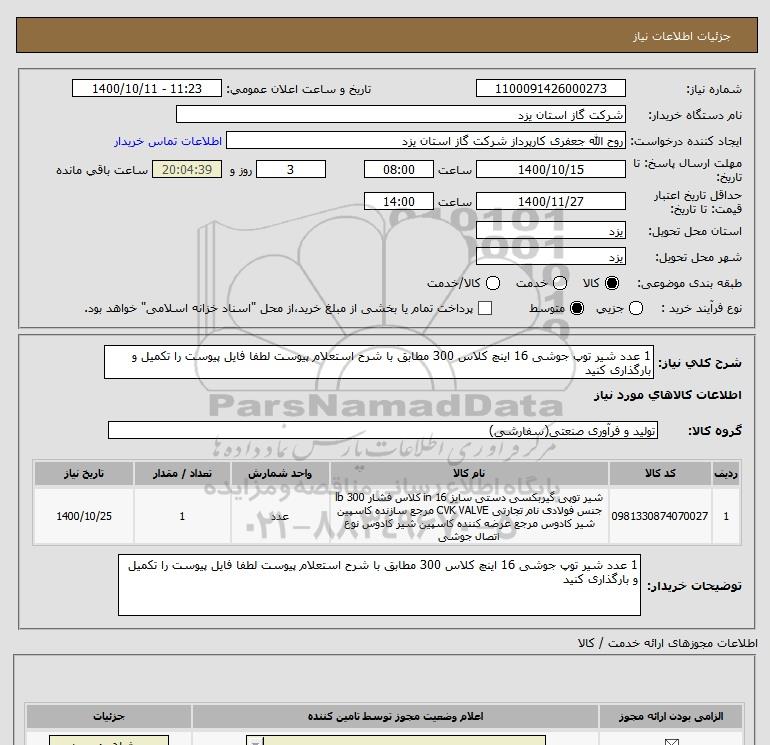Viewport: 770px width, 745px height.
Task: Click the price validity date 1400/11/27
Action: pyautogui.click(x=550, y=201)
